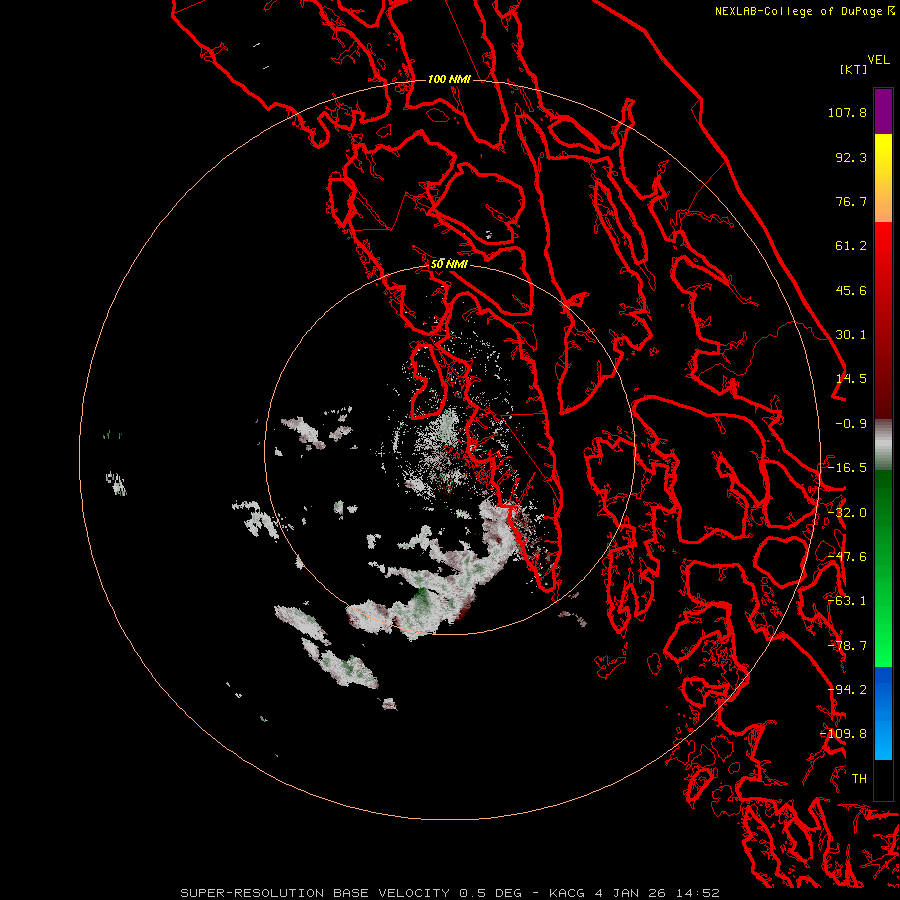
Task: Click the NEXLAB-College of DuPage credit text
Action: coord(799,11)
